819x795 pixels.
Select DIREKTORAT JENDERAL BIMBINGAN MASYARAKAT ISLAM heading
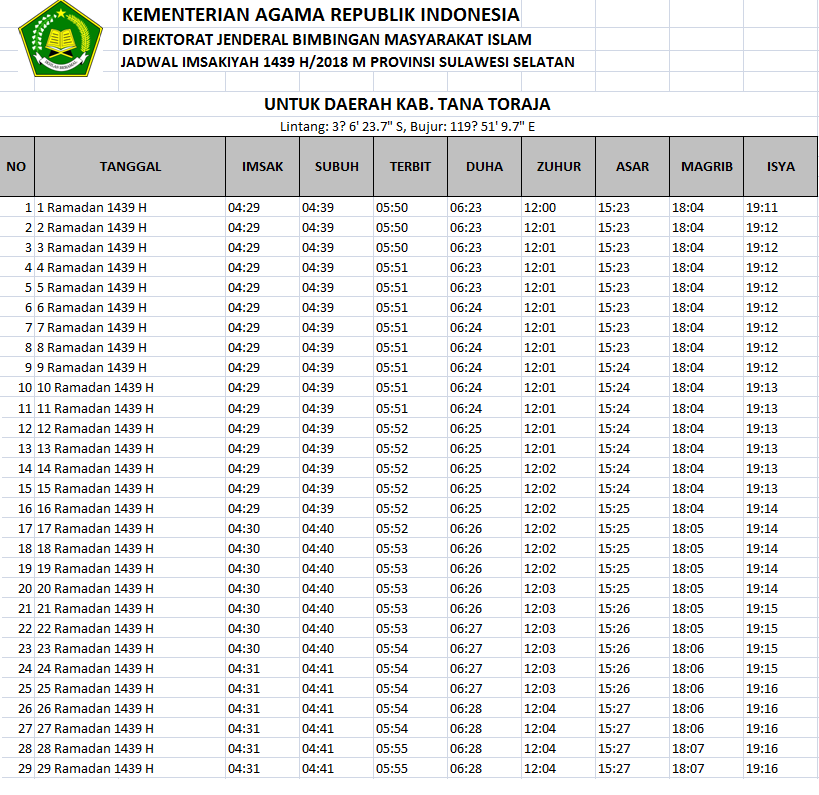327,40
